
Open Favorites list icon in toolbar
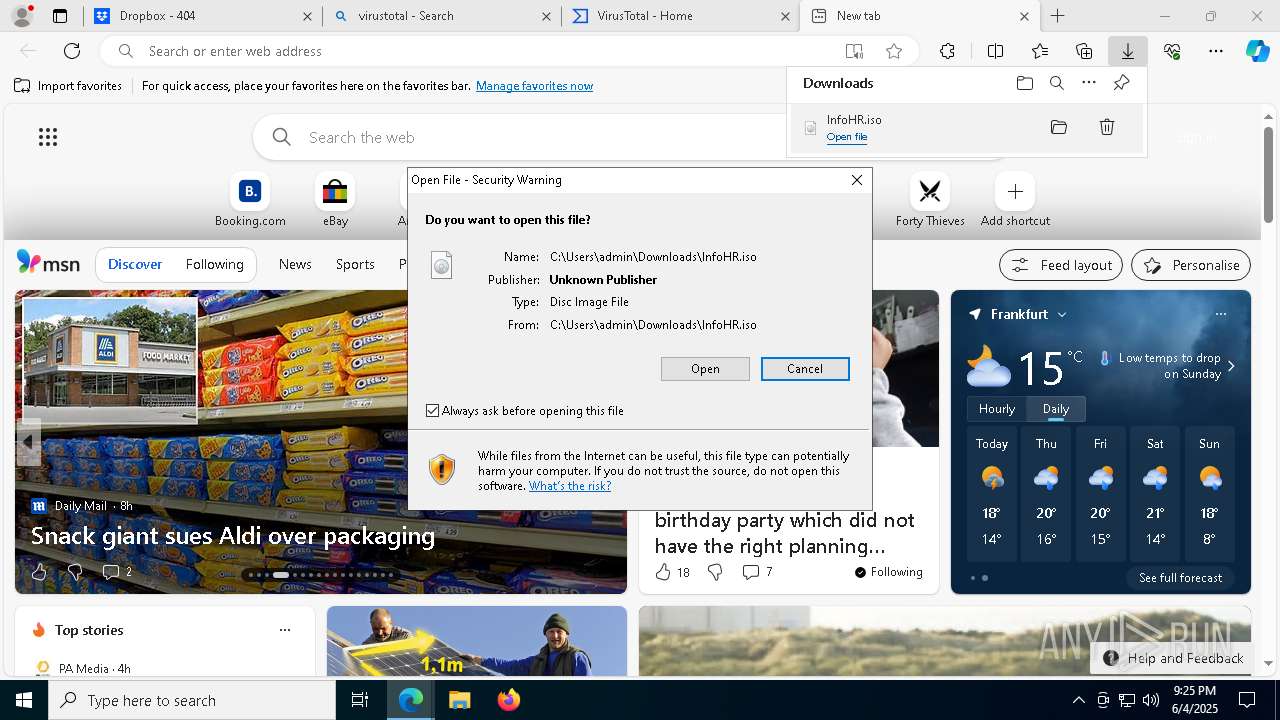[1040, 51]
